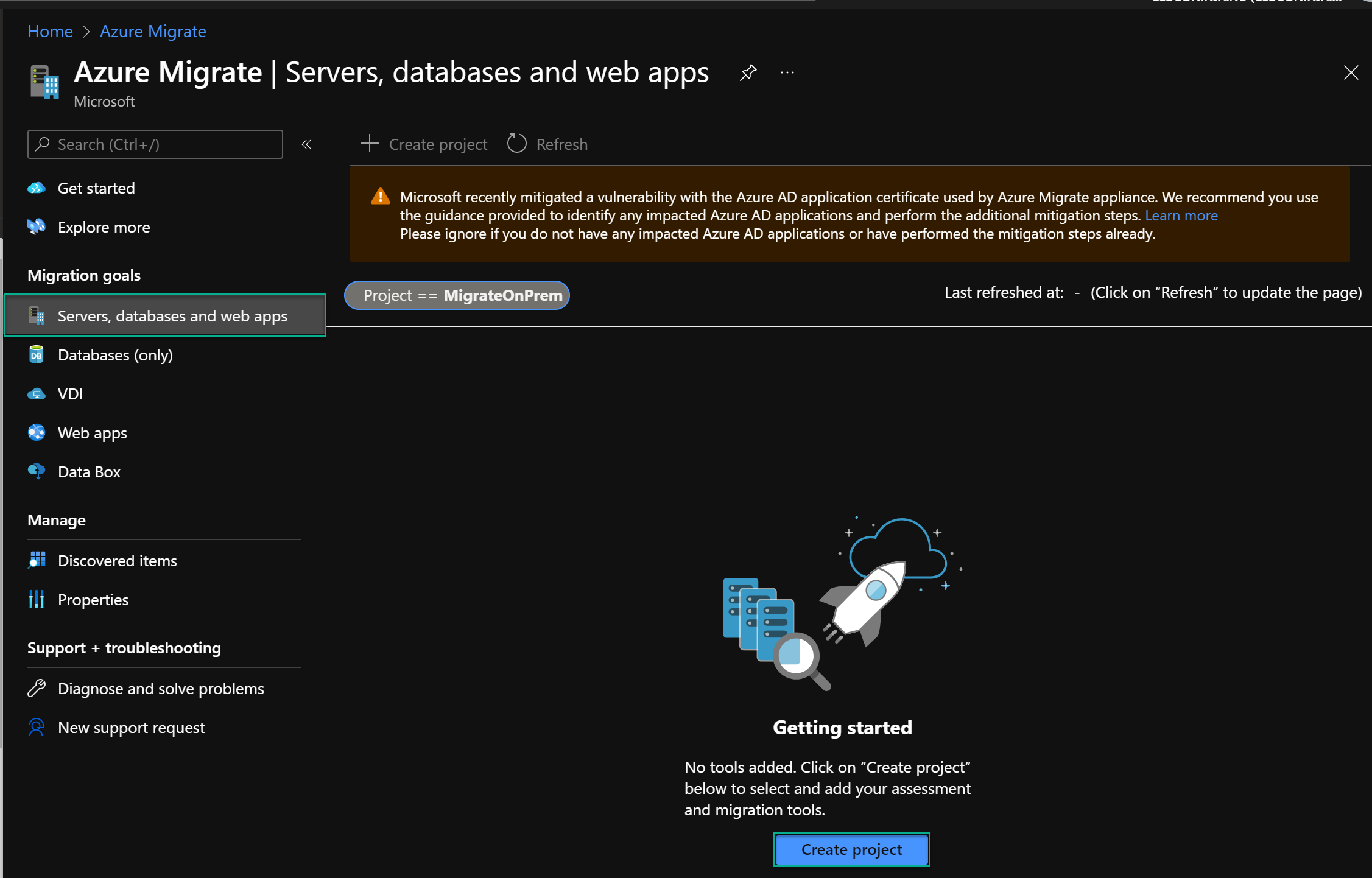Click the Web apps globe icon

coord(37,432)
